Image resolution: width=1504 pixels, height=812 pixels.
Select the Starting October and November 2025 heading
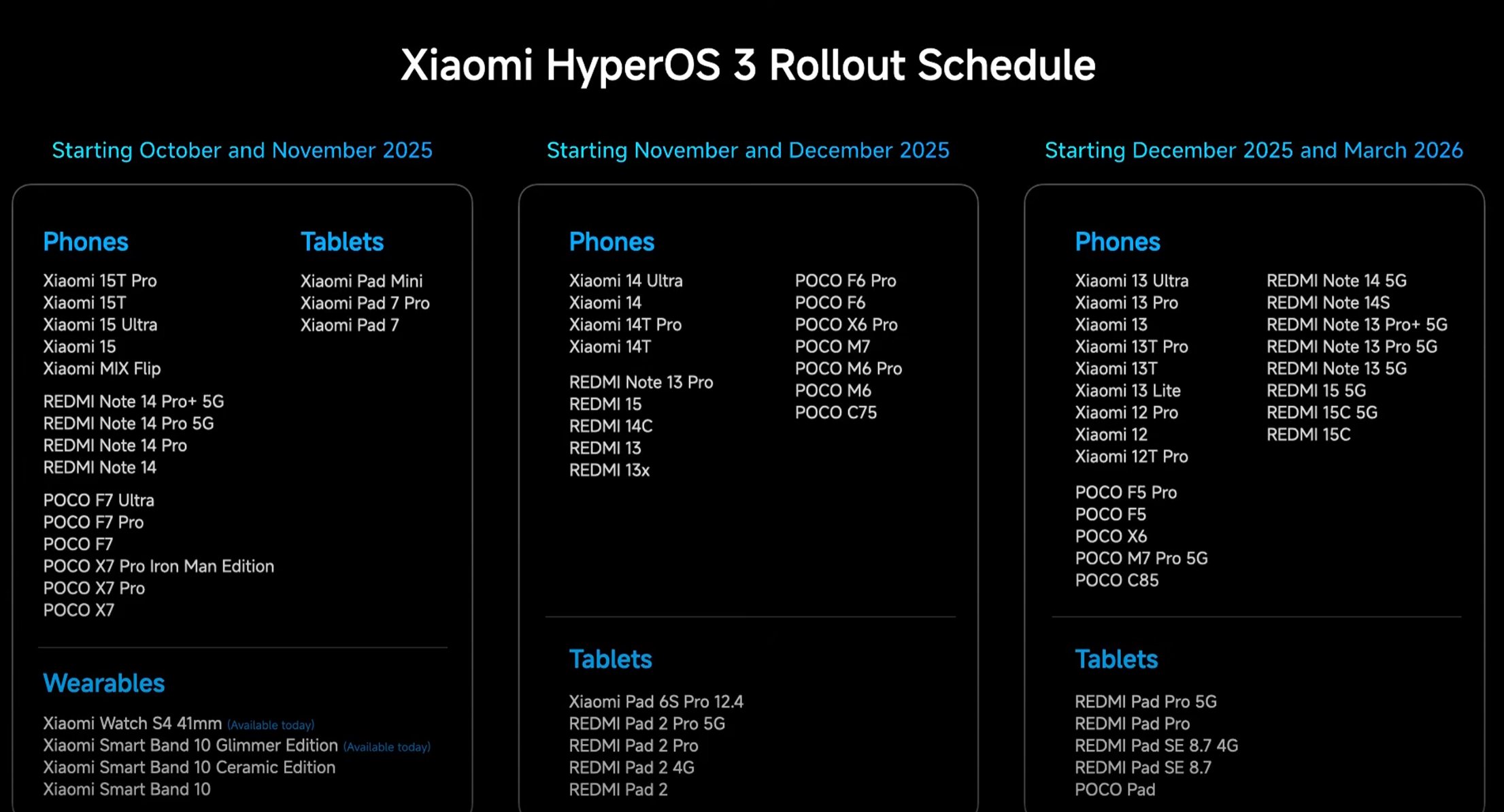pyautogui.click(x=242, y=150)
